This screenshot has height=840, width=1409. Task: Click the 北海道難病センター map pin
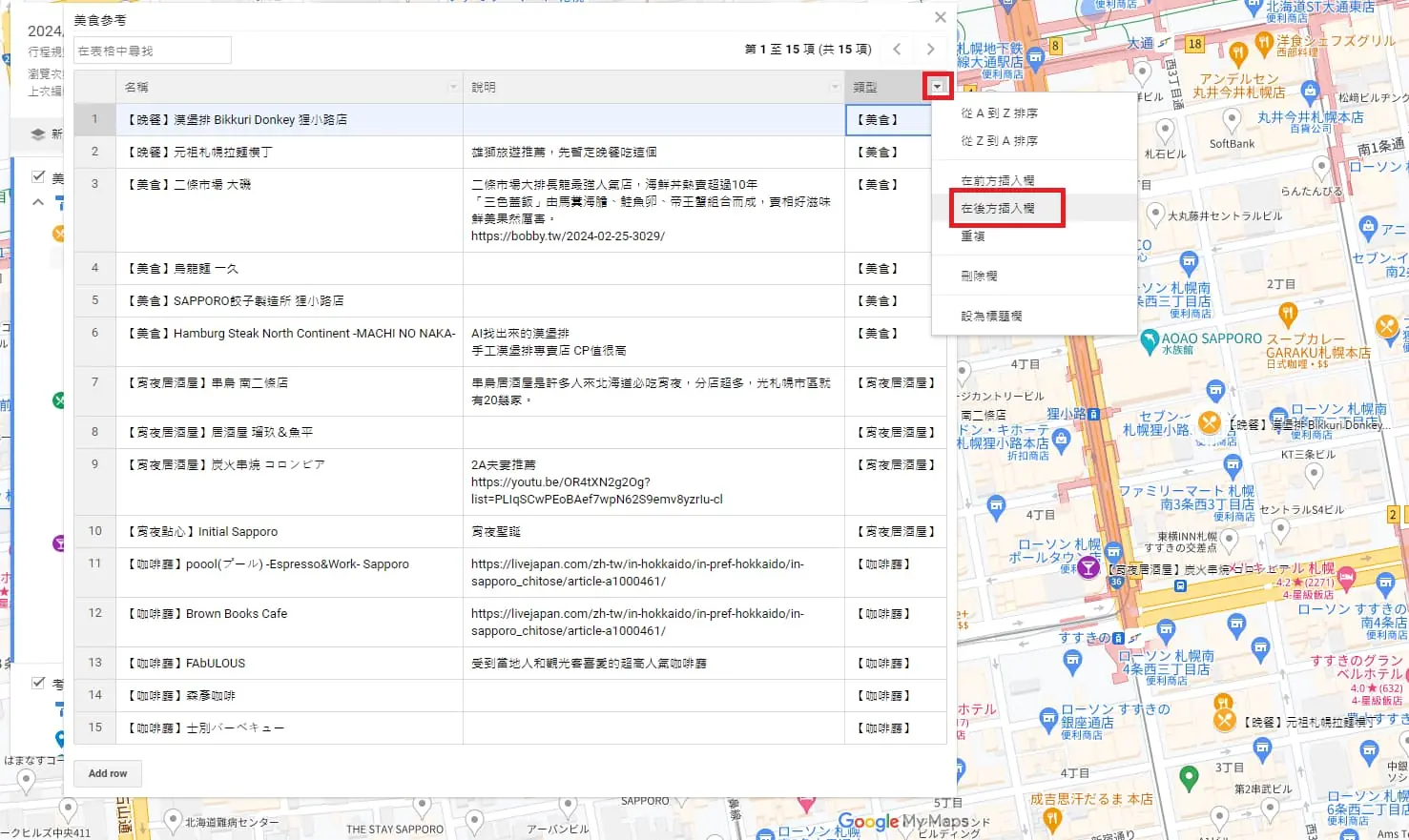(x=173, y=820)
